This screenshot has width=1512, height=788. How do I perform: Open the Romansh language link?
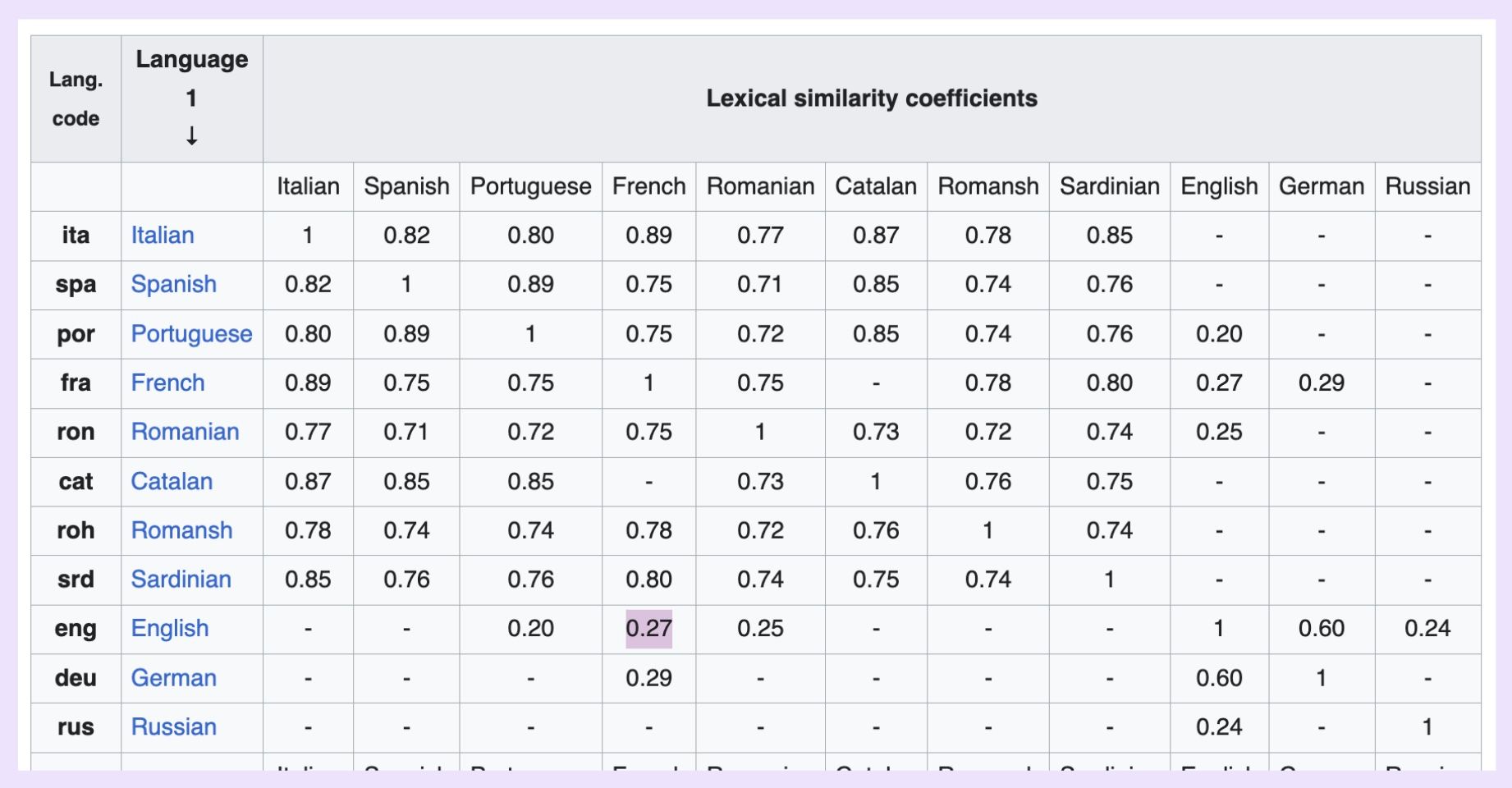pyautogui.click(x=181, y=530)
